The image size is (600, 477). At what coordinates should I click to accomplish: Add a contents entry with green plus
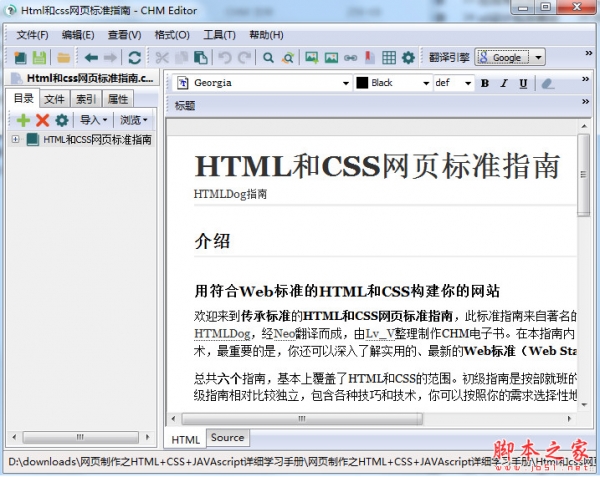tap(23, 120)
